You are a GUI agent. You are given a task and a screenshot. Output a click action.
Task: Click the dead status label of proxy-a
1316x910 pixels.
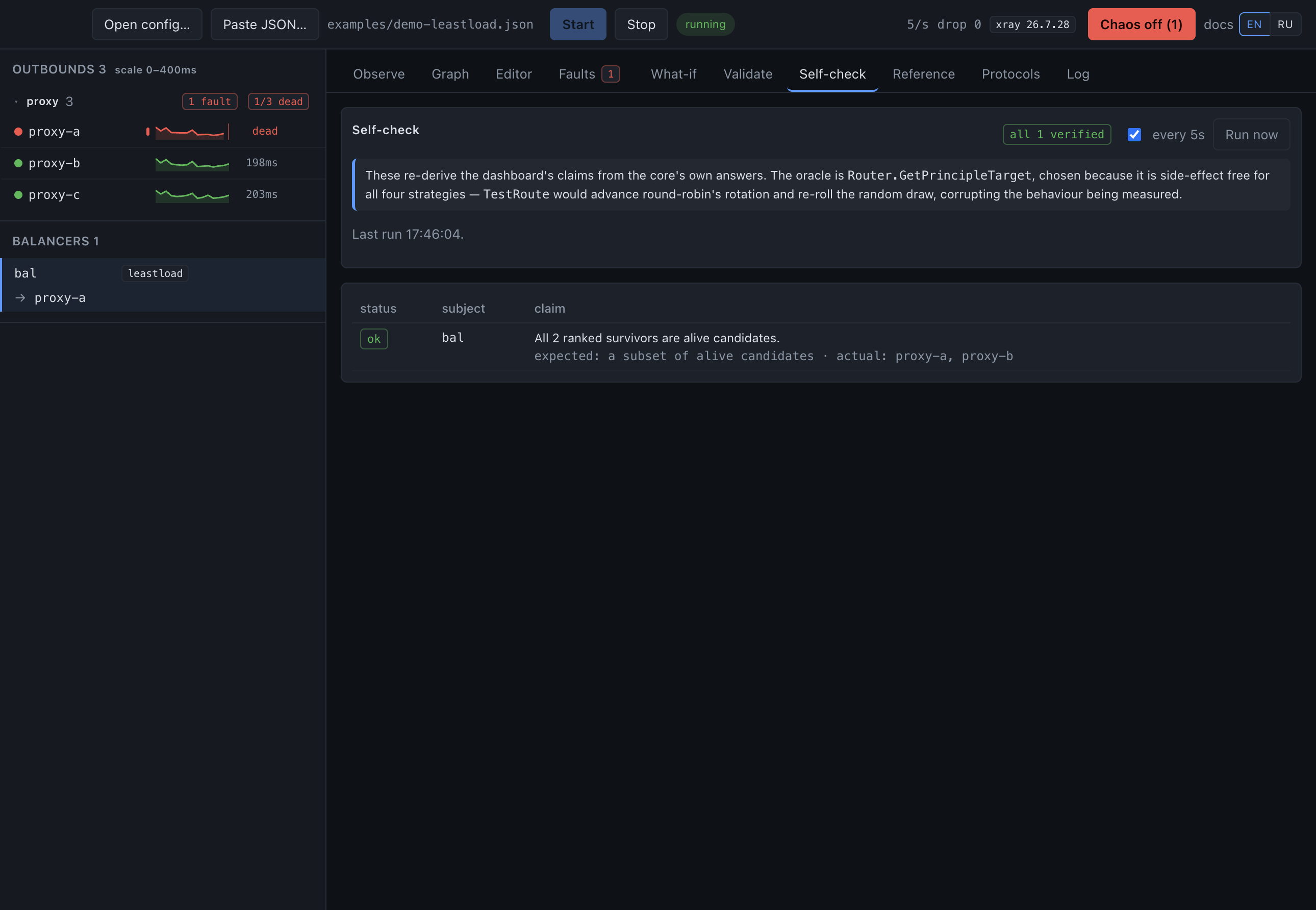click(265, 131)
